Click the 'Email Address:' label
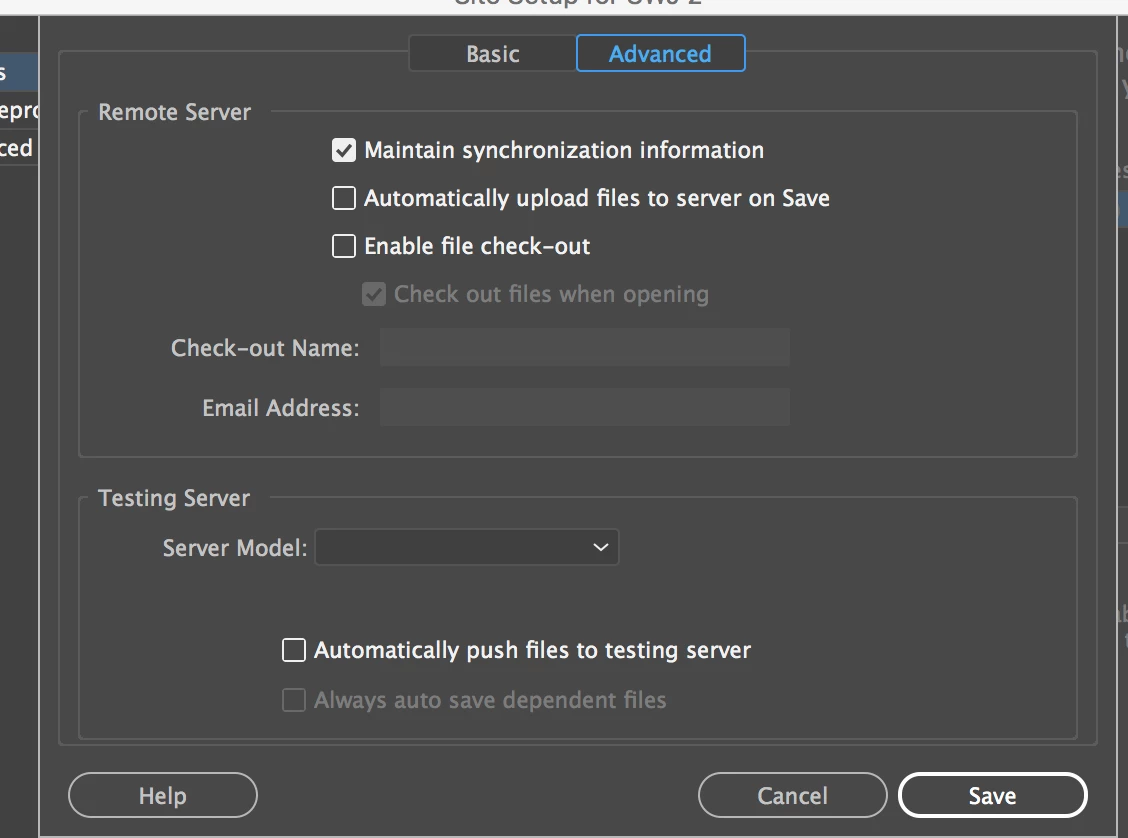1128x838 pixels. [x=281, y=408]
